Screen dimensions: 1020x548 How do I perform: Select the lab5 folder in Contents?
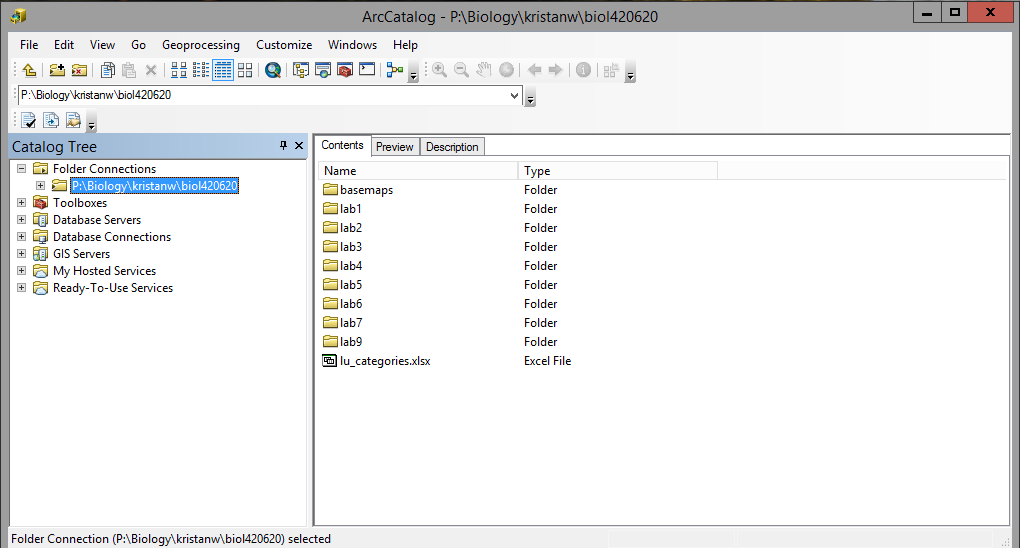[343, 285]
